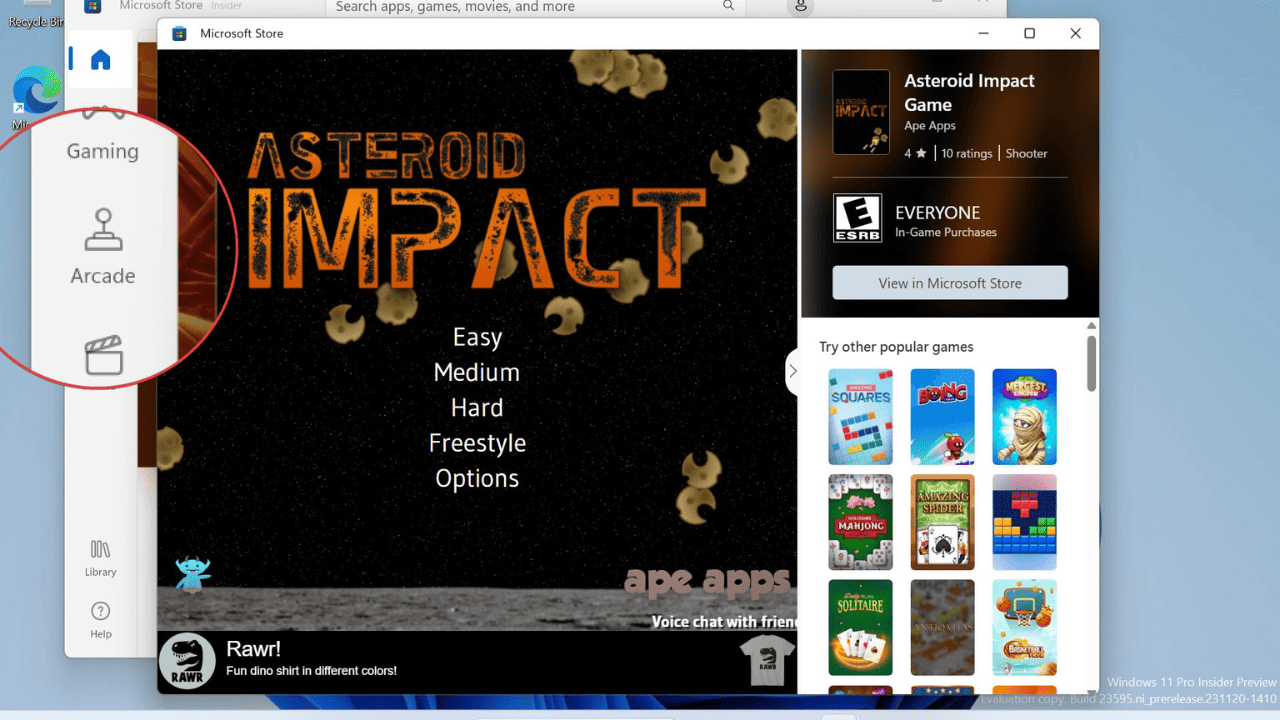Maximize the Microsoft Store popup window
The height and width of the screenshot is (720, 1280).
click(1029, 33)
